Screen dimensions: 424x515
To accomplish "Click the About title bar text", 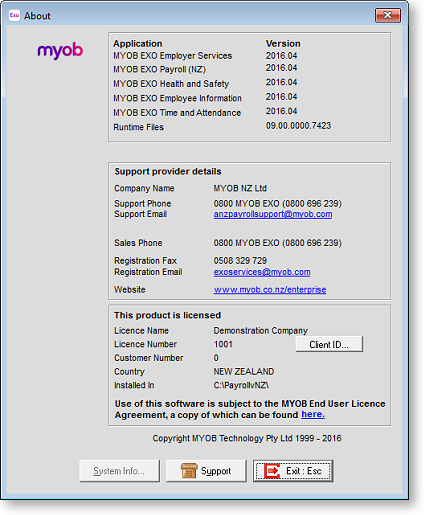I will [37, 16].
